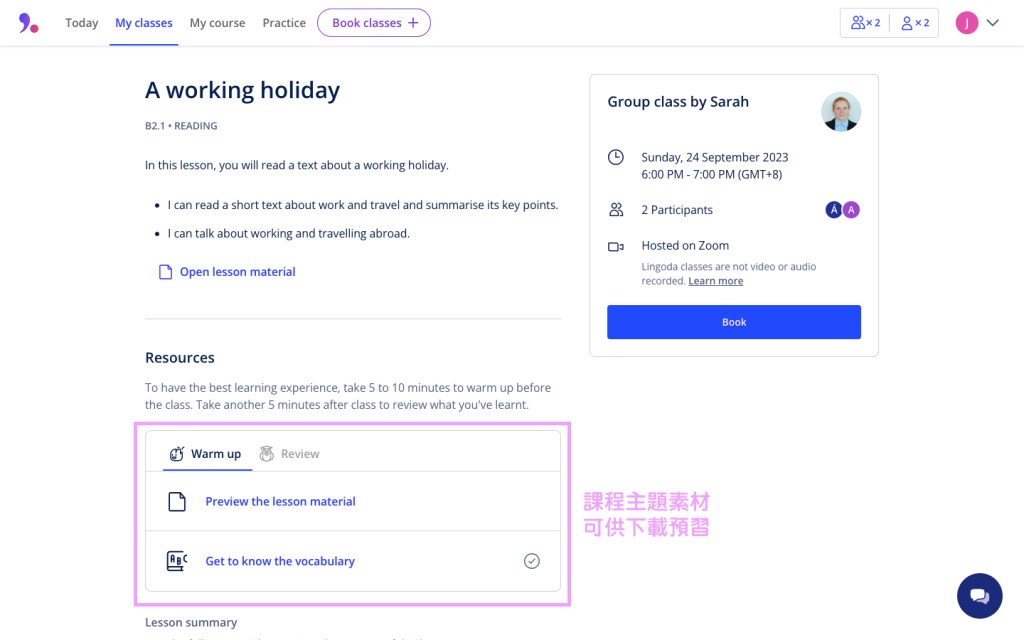Click teacher Sarah's profile photo
The image size is (1024, 640).
(841, 112)
